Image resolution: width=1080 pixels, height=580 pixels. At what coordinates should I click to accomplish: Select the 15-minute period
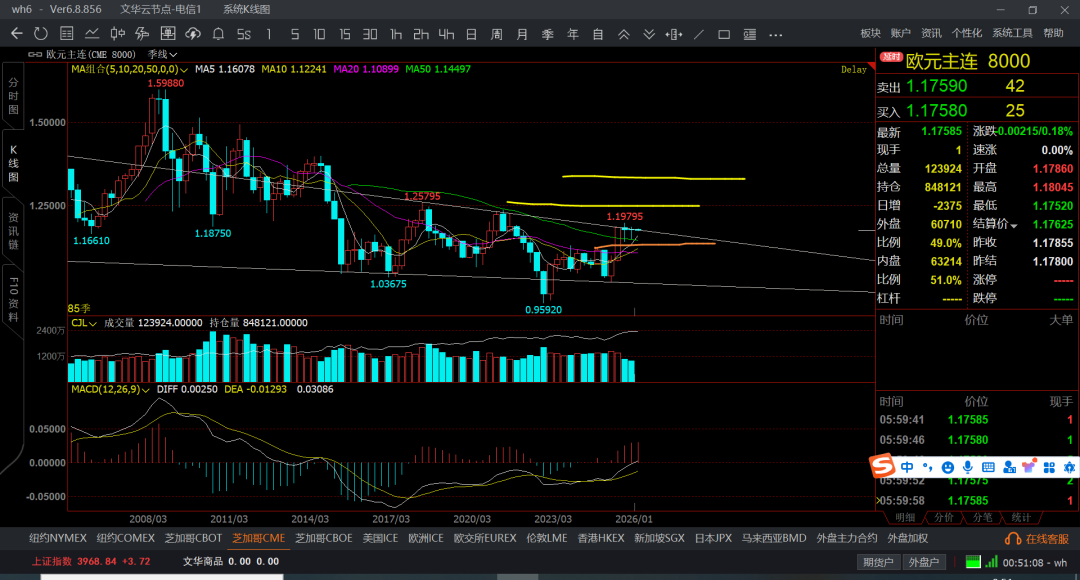coord(344,34)
